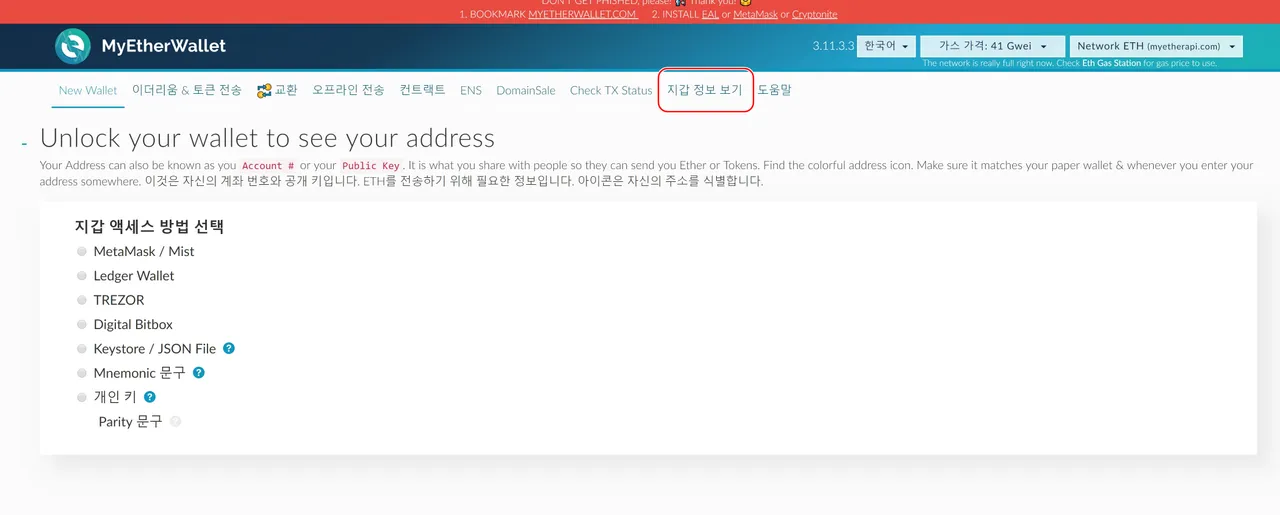Open help icon next to Keystore / JSON File

pyautogui.click(x=229, y=348)
